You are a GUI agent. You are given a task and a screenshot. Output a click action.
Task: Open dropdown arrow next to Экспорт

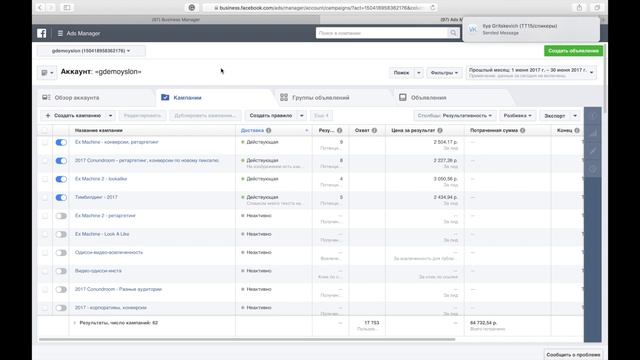575,116
